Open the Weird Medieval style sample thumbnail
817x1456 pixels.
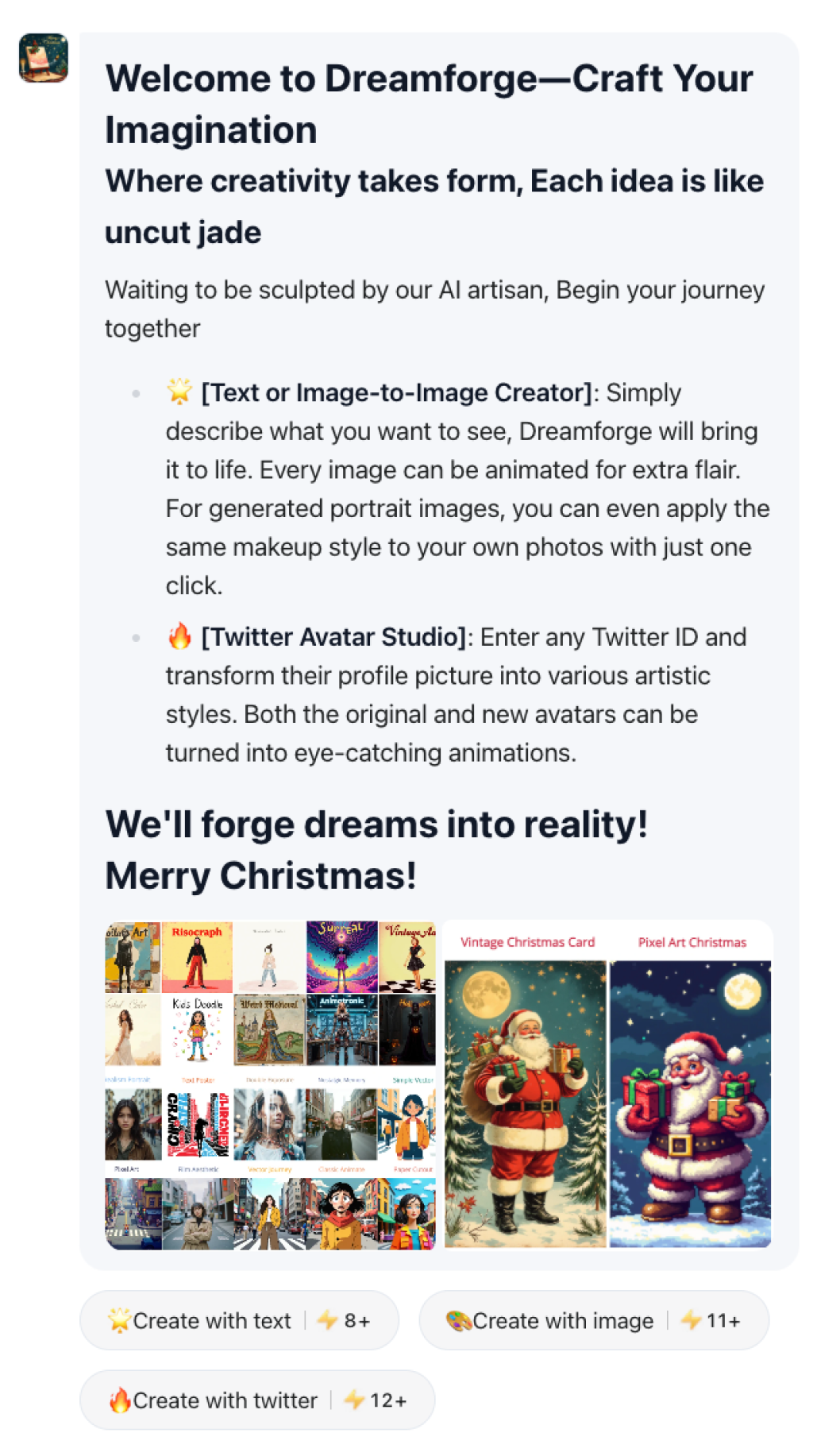269,1029
